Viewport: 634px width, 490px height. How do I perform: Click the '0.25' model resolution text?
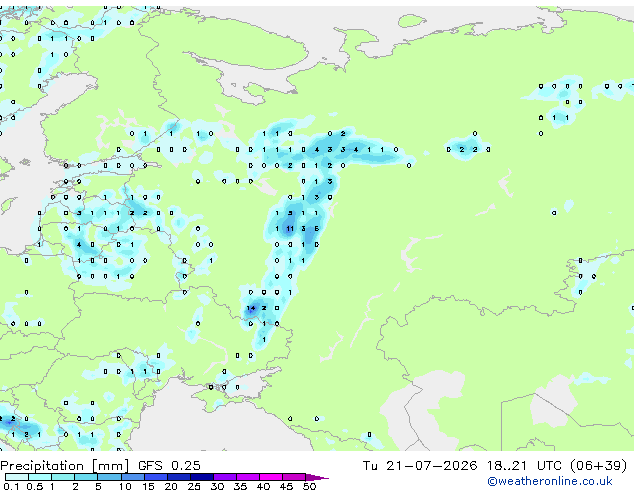pos(186,466)
